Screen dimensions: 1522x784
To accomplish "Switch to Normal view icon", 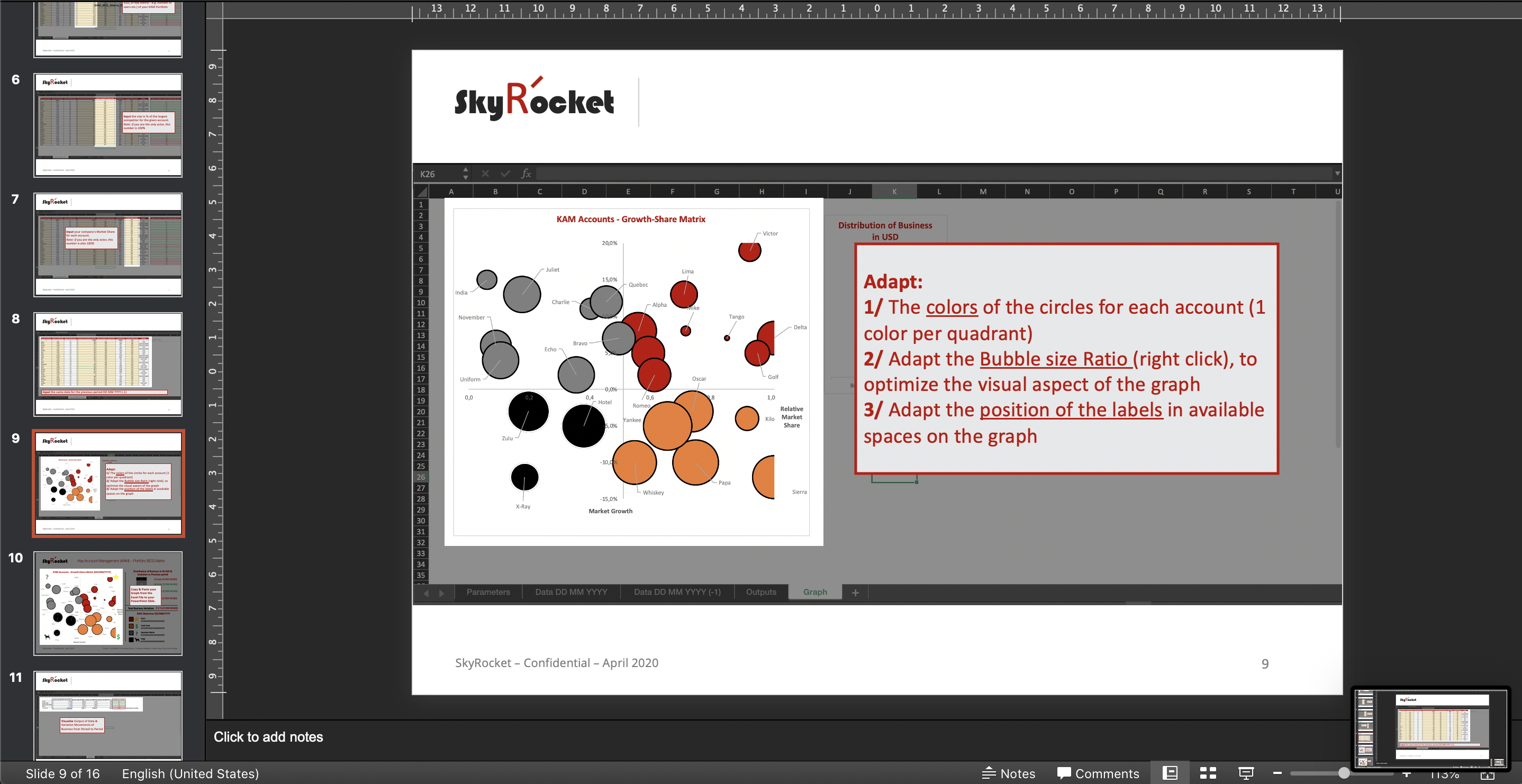I will point(1170,773).
